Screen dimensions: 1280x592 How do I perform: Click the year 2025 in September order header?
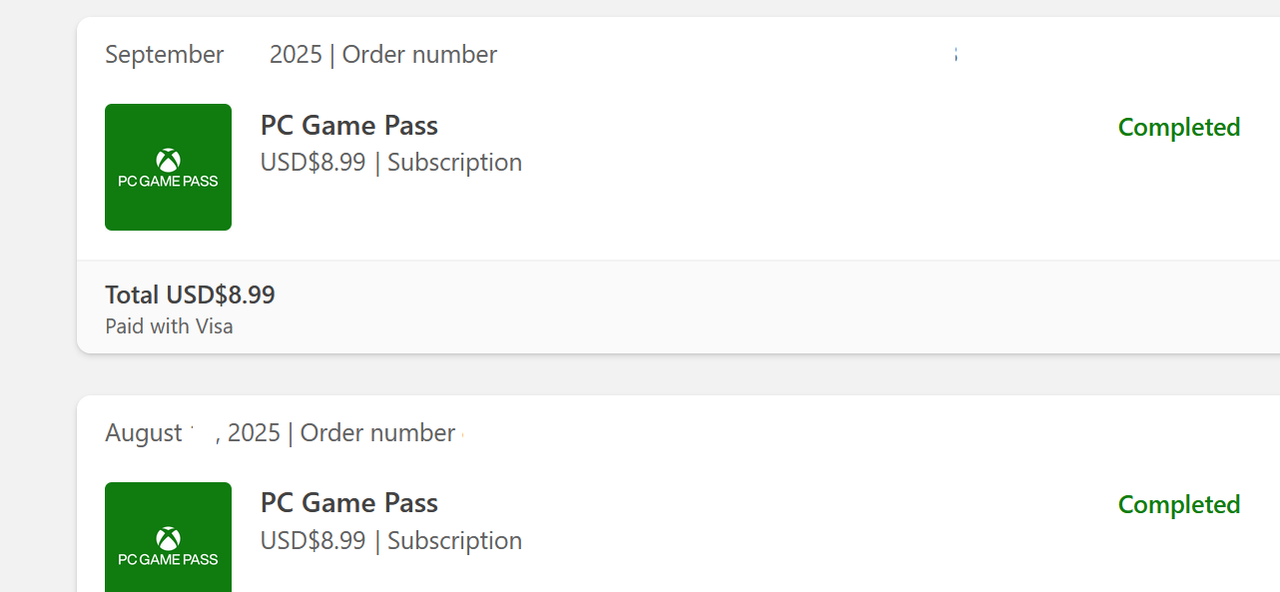click(x=295, y=55)
